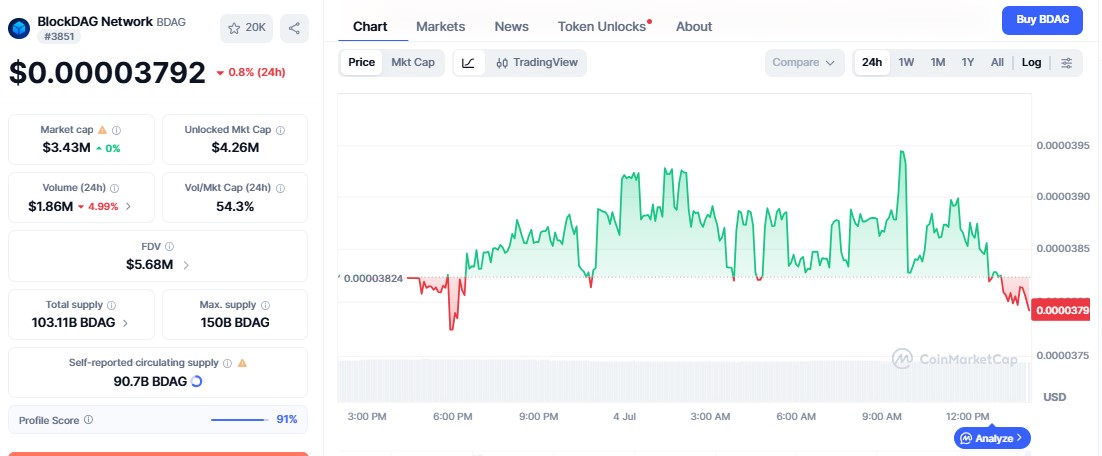Click the USD currency label
This screenshot has height=456, width=1102.
pyautogui.click(x=1055, y=397)
